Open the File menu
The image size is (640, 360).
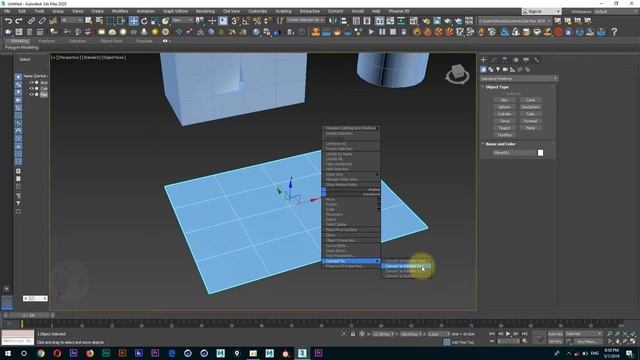7,11
